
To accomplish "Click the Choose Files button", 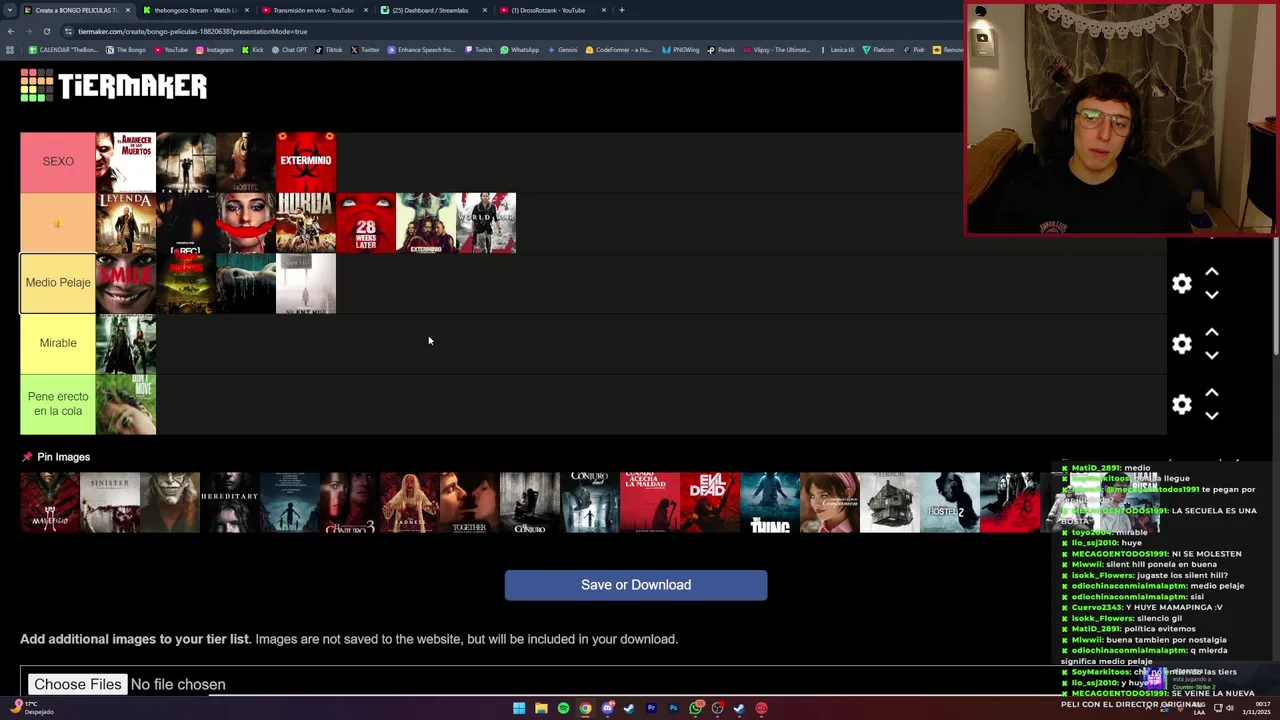I will pyautogui.click(x=77, y=684).
